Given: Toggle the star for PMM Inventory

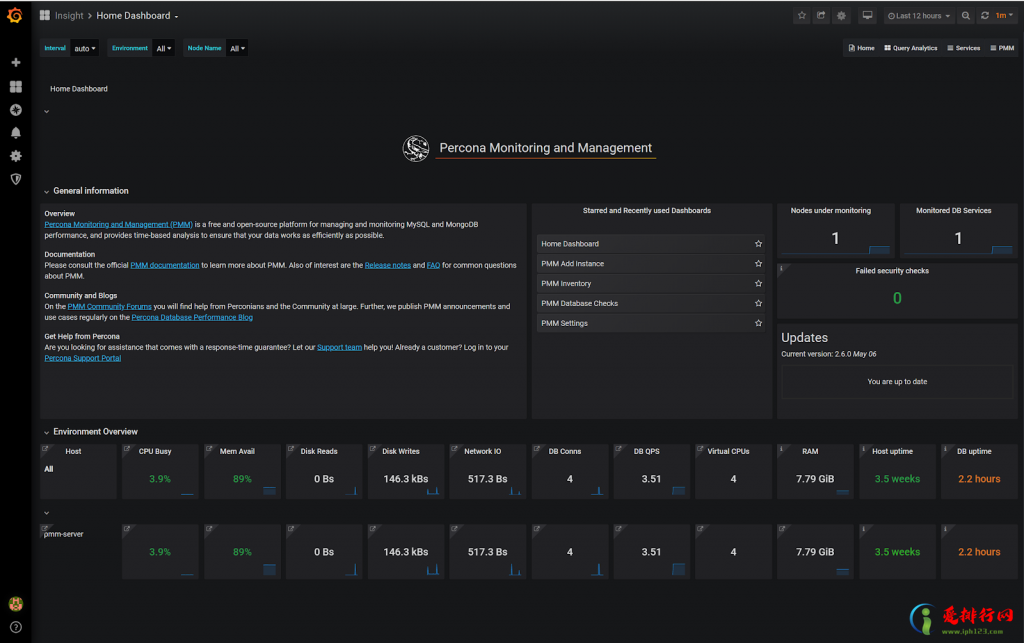Looking at the screenshot, I should pyautogui.click(x=758, y=284).
